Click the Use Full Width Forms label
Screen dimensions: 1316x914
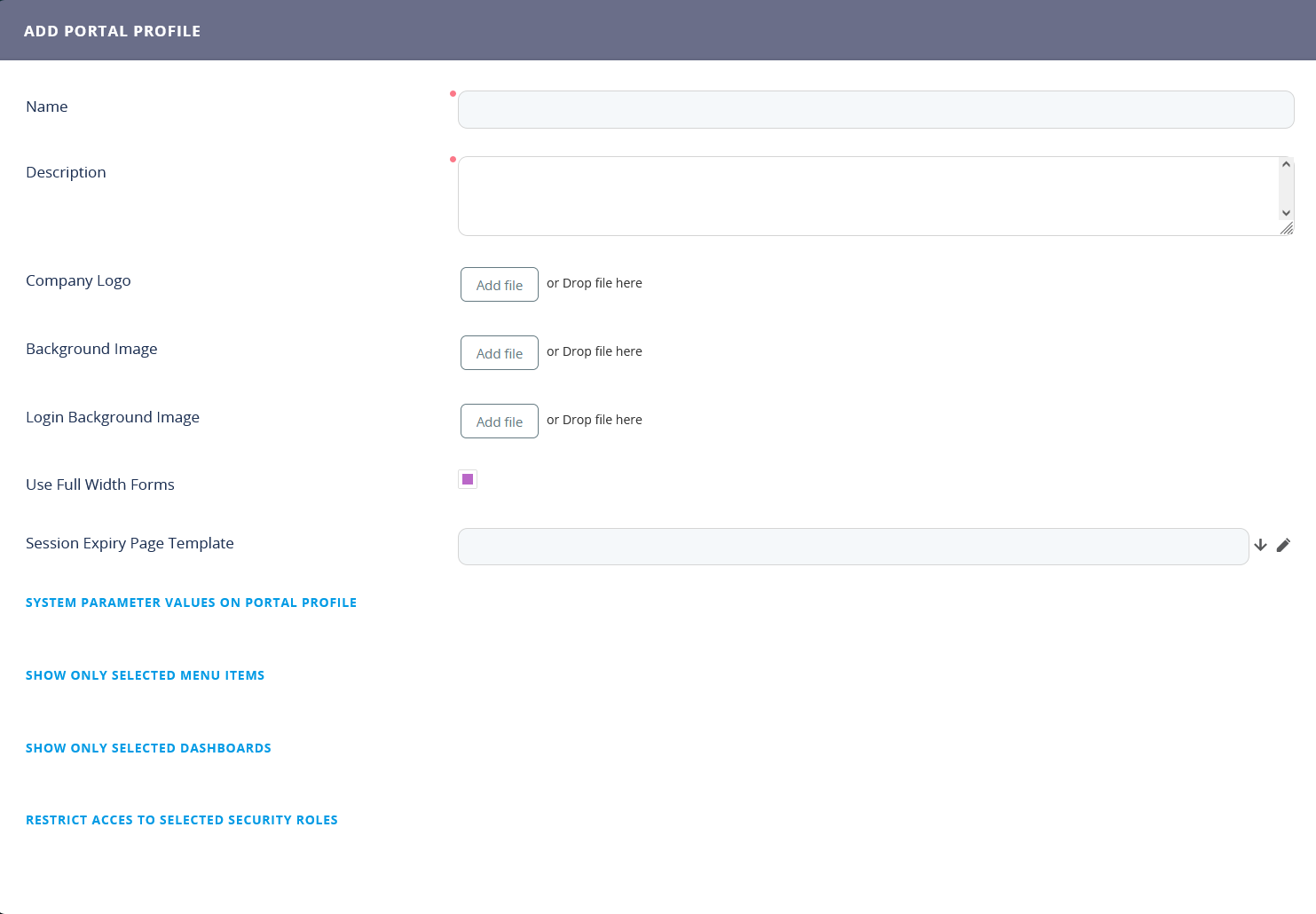[x=100, y=485]
